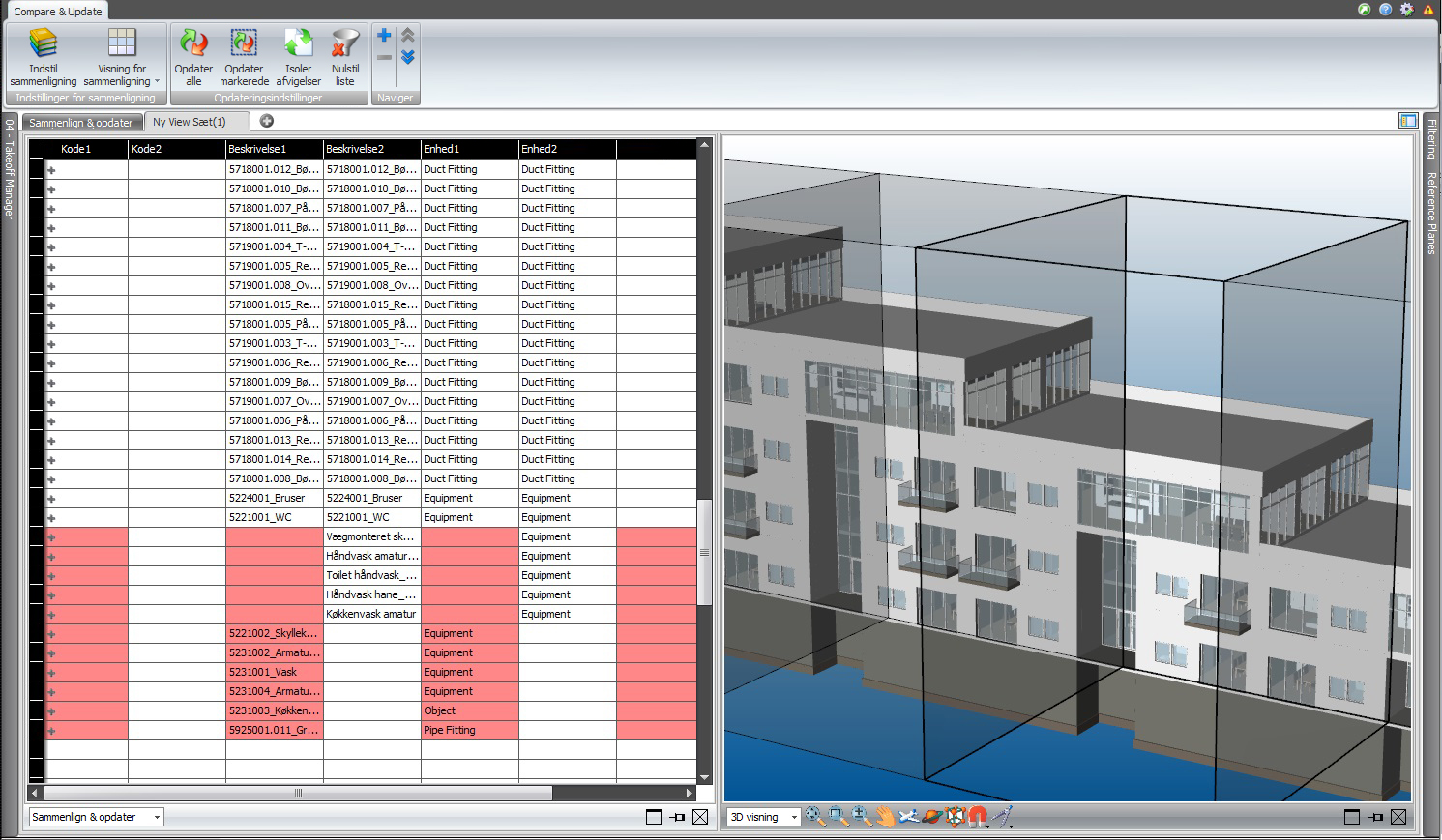
Task: Click the Opdater alle button
Action: 193,54
